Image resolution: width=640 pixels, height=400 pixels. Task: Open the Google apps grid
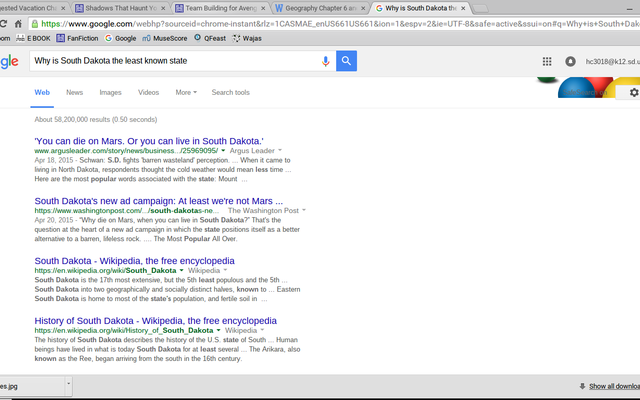click(x=547, y=61)
